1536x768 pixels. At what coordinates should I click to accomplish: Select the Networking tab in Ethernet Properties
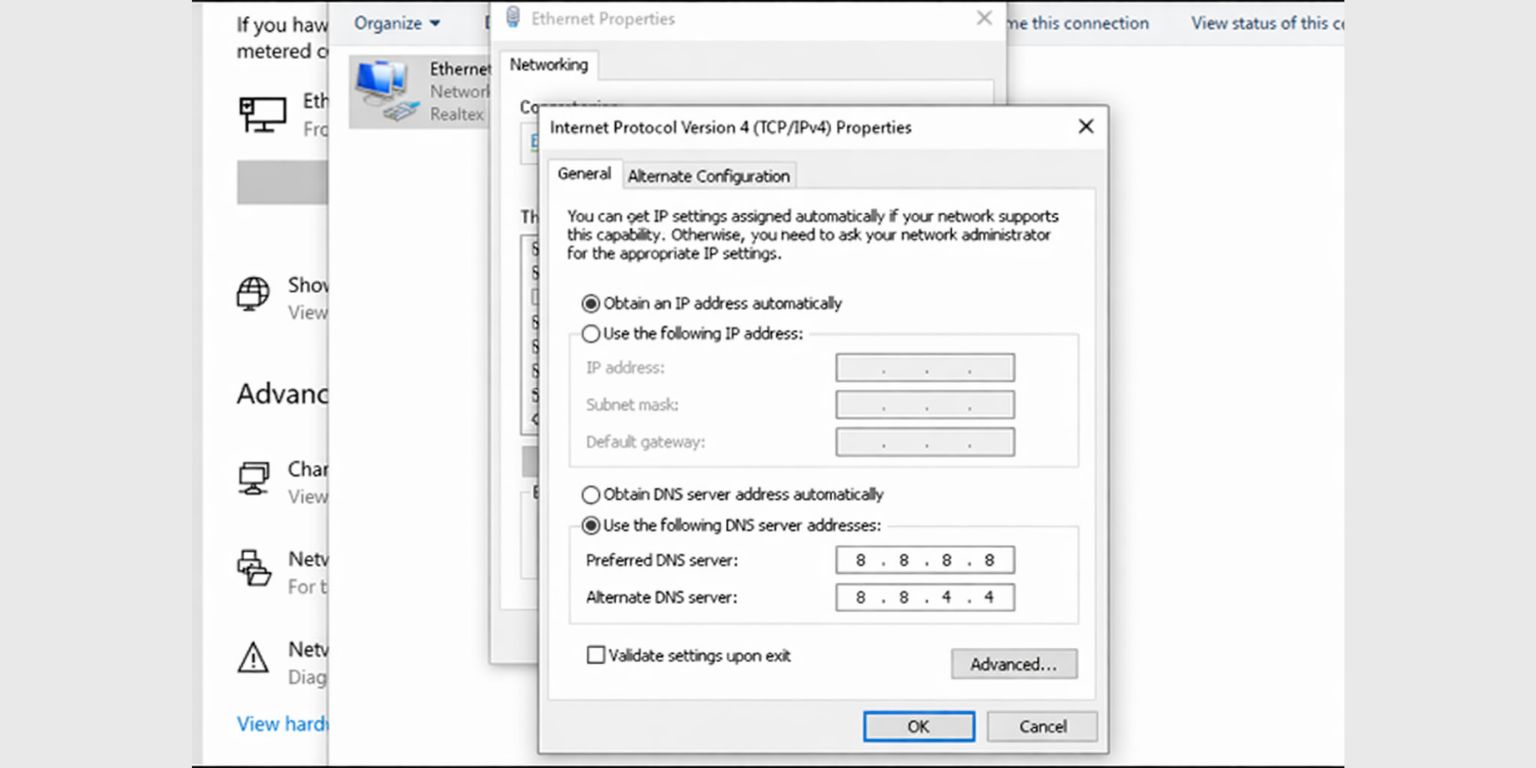point(549,64)
